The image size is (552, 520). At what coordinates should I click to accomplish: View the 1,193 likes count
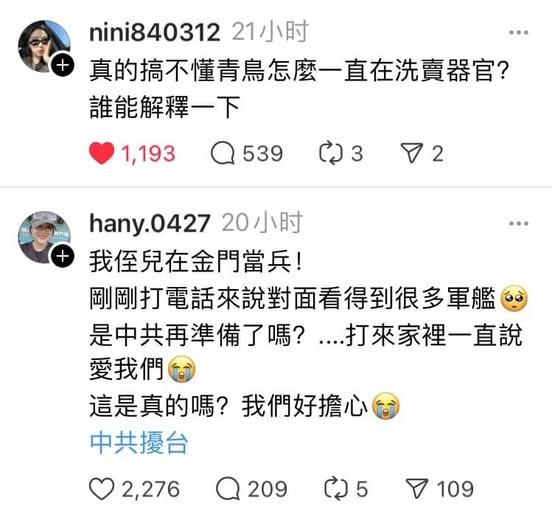pyautogui.click(x=148, y=154)
